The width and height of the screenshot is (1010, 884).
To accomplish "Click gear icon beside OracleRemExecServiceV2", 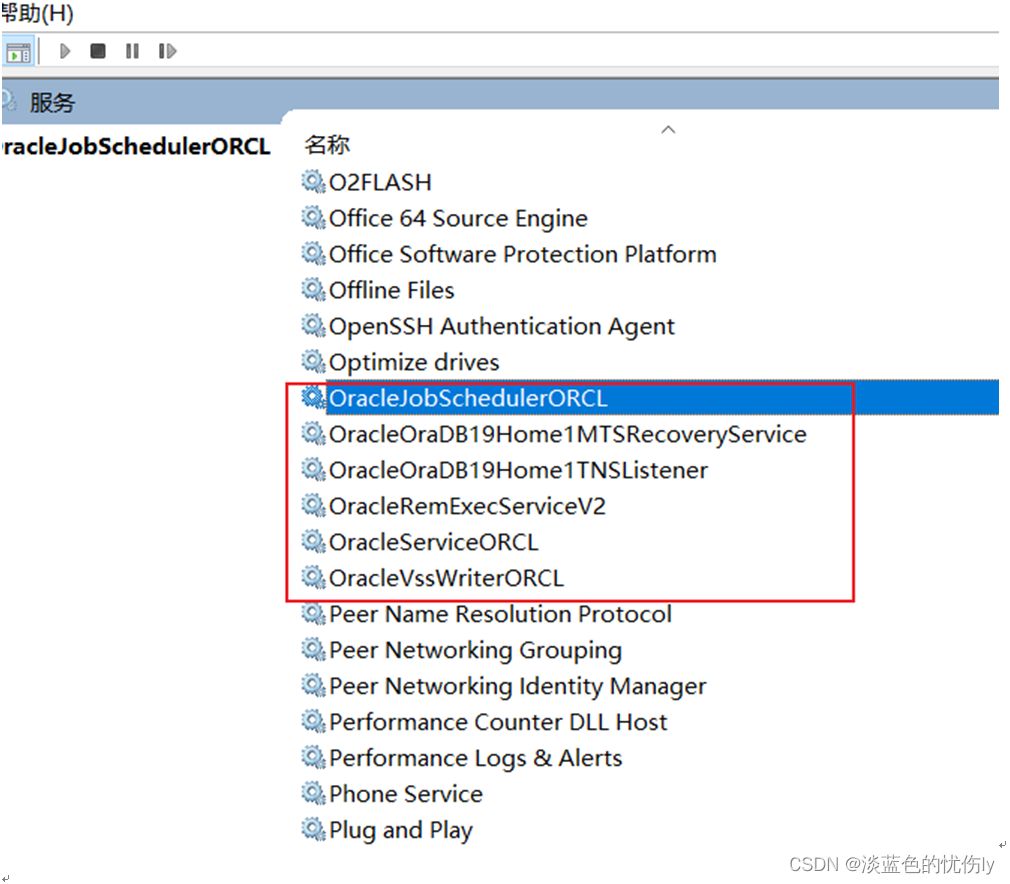I will 314,506.
